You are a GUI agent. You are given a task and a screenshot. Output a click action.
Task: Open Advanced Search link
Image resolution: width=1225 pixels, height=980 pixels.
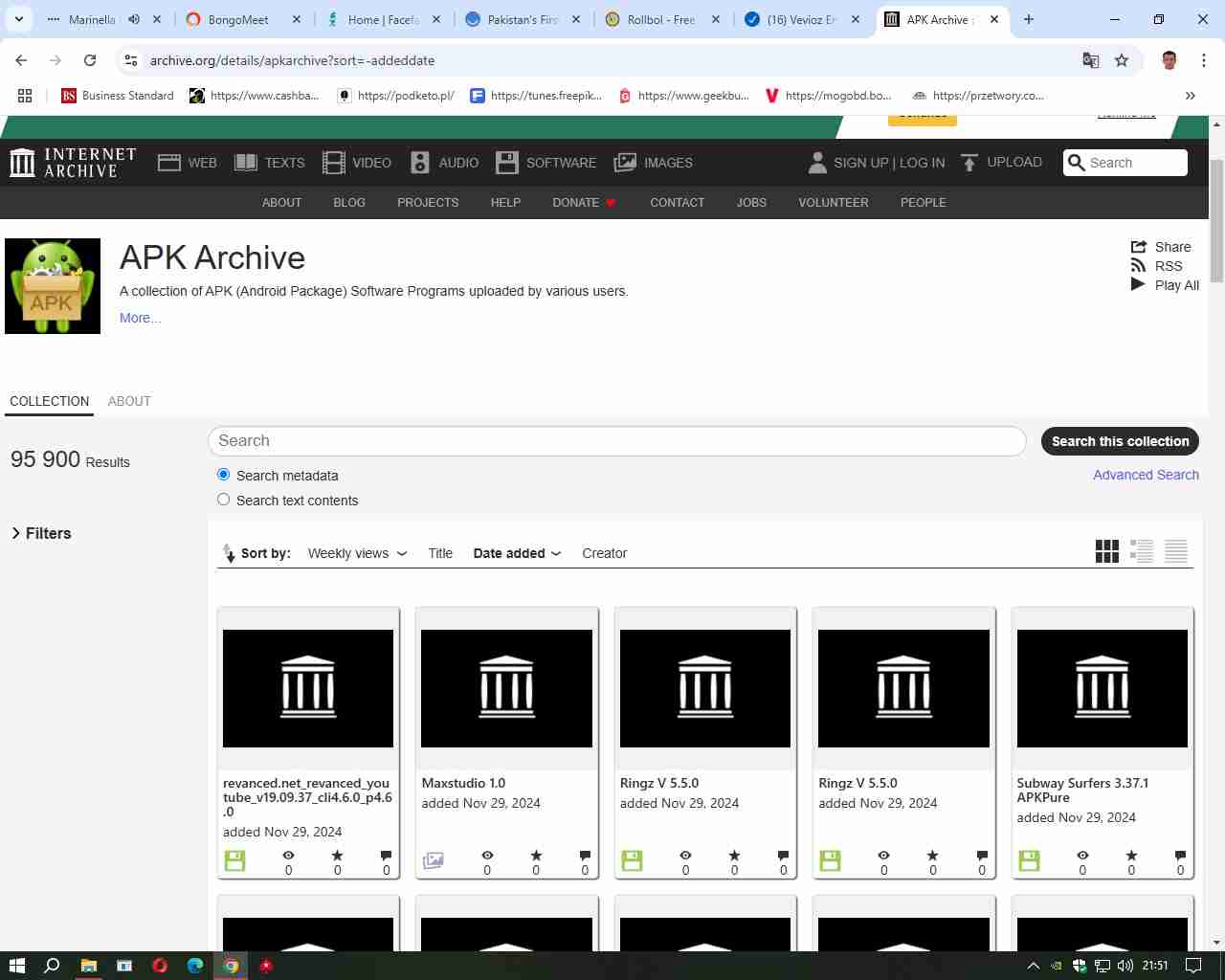coord(1146,475)
